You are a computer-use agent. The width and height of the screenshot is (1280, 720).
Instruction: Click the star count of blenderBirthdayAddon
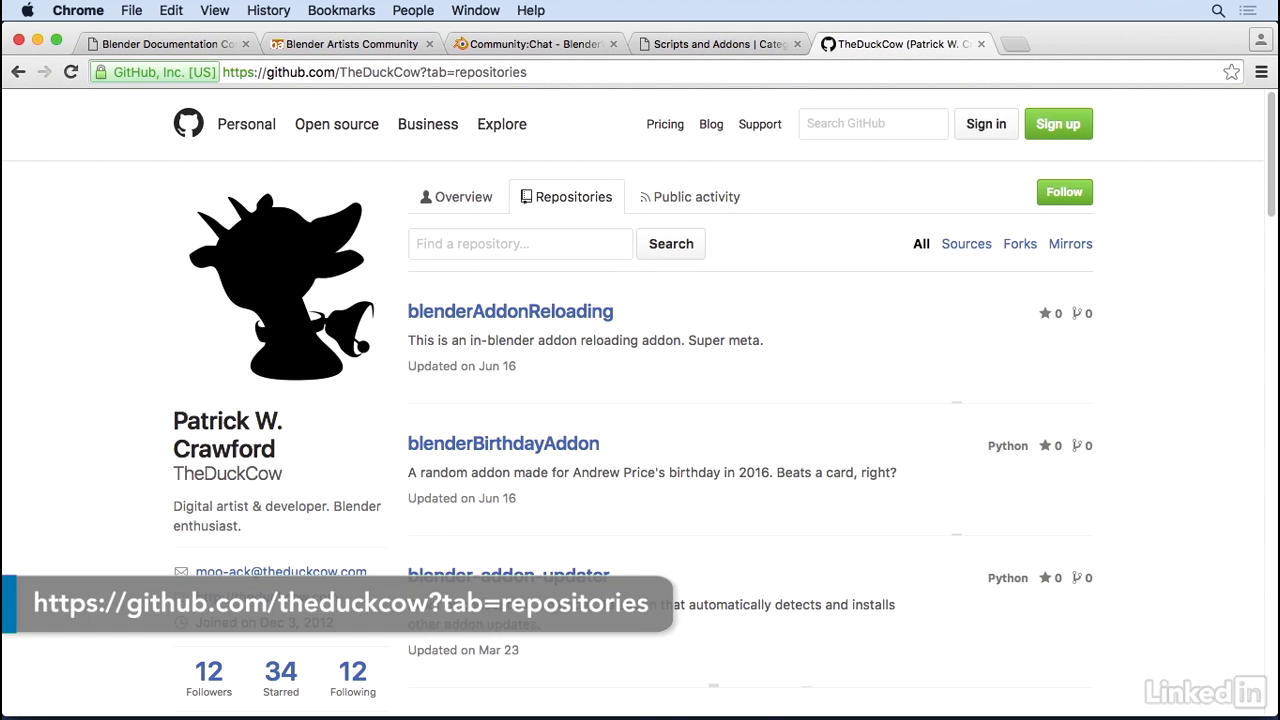tap(1050, 445)
